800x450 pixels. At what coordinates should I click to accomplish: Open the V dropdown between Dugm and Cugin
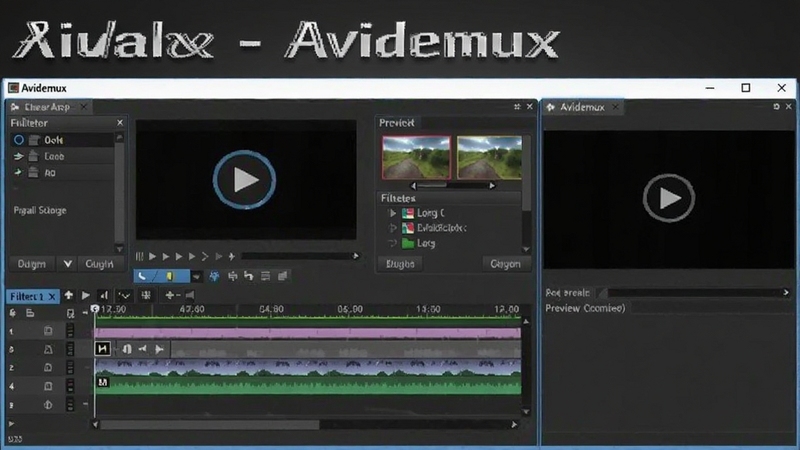(x=67, y=264)
